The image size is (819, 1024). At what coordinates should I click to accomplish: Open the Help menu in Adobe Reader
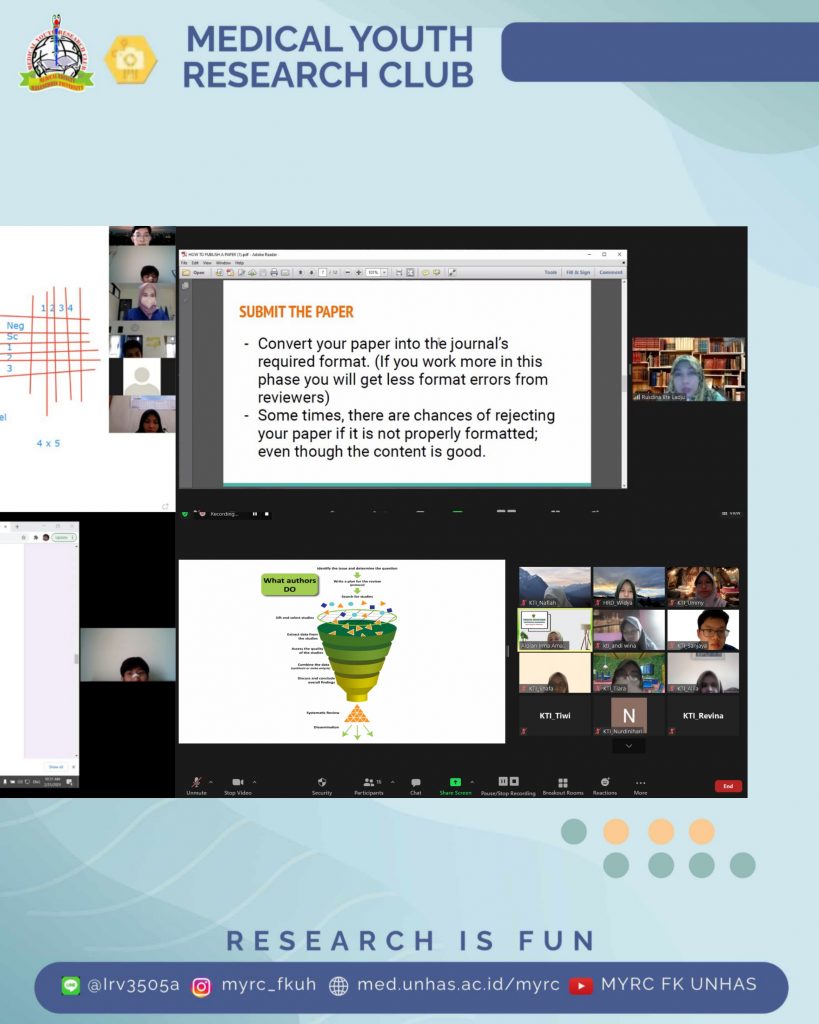click(x=240, y=263)
